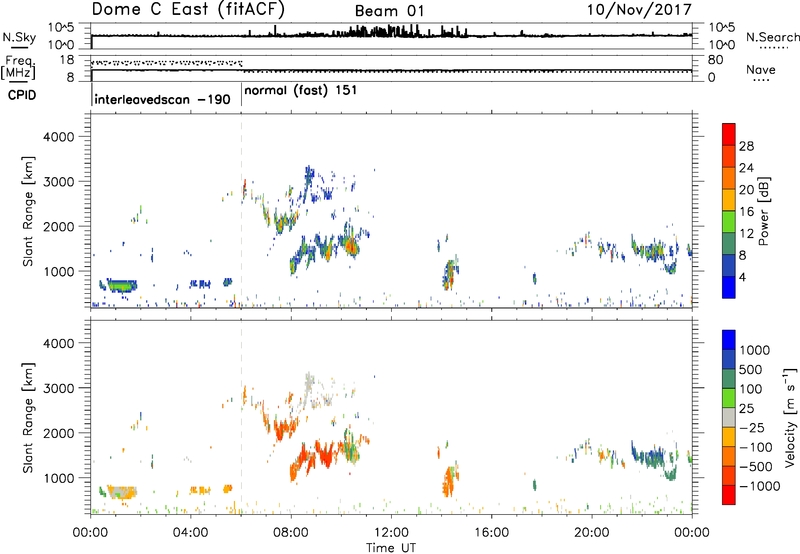Click the '18' frequency axis label
Viewport: 800px width, 554px height.
coord(67,60)
